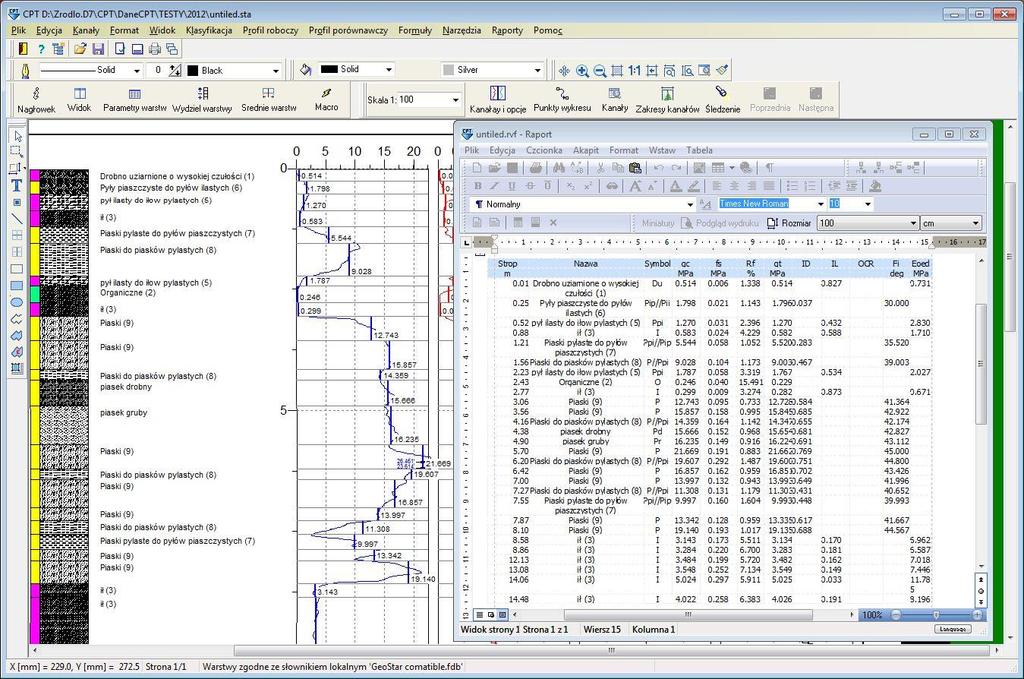Open Czcionka menu in Raport window

[544, 150]
